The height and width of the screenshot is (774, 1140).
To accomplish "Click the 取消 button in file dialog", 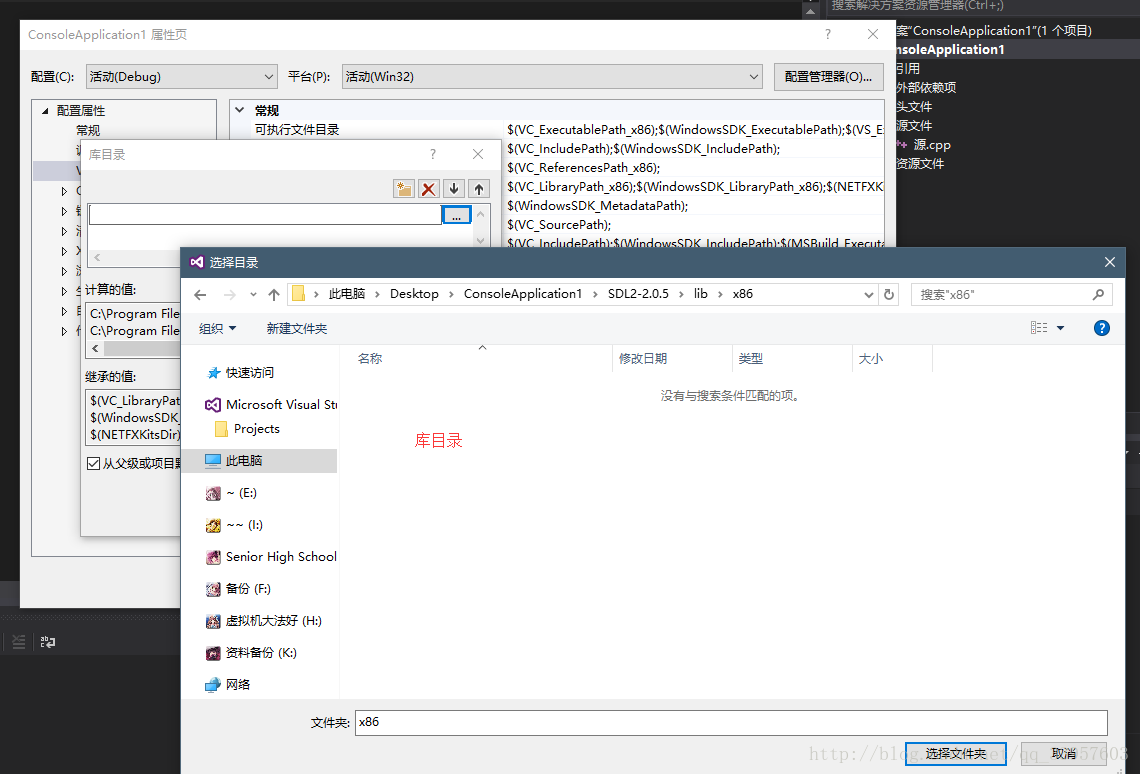I will pyautogui.click(x=1064, y=754).
